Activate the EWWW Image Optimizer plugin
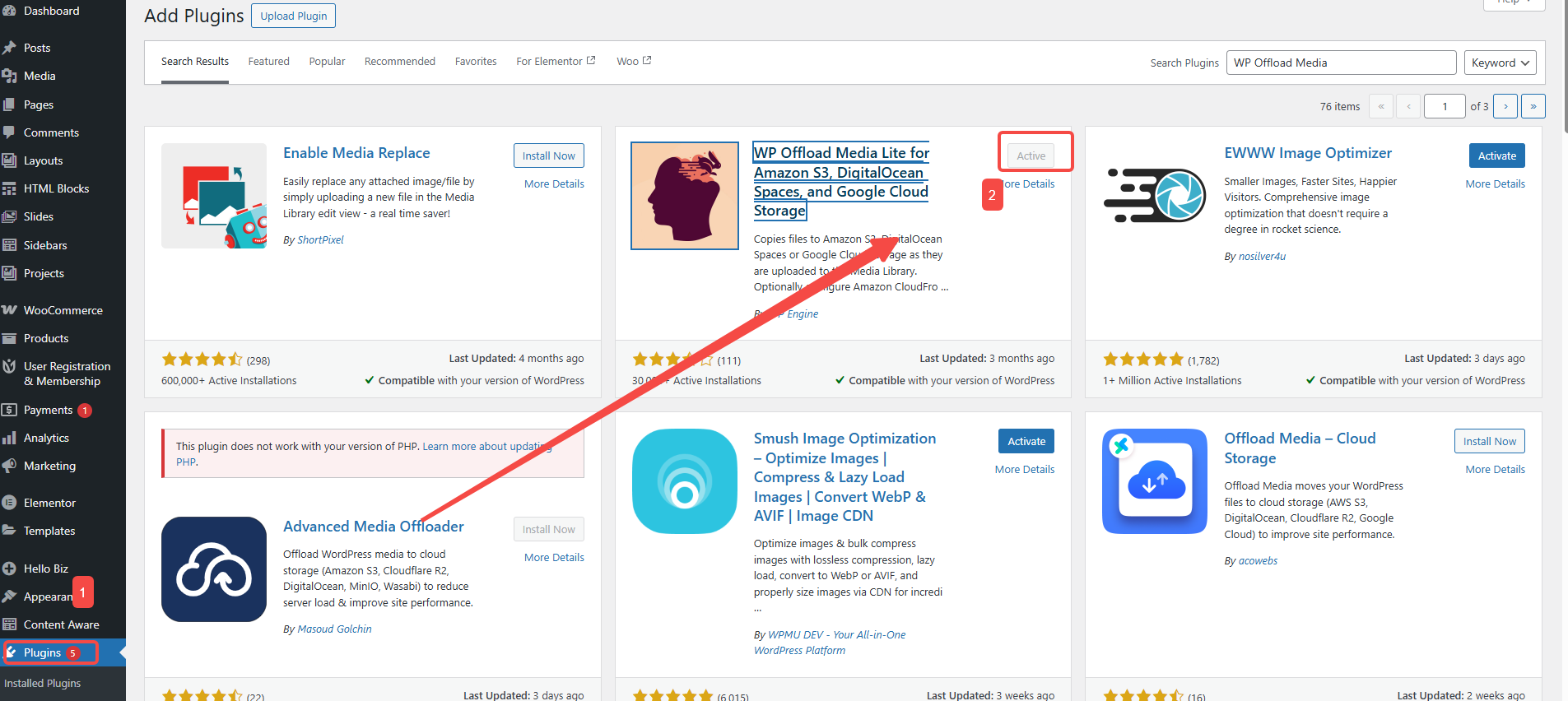This screenshot has width=1568, height=701. pos(1496,156)
